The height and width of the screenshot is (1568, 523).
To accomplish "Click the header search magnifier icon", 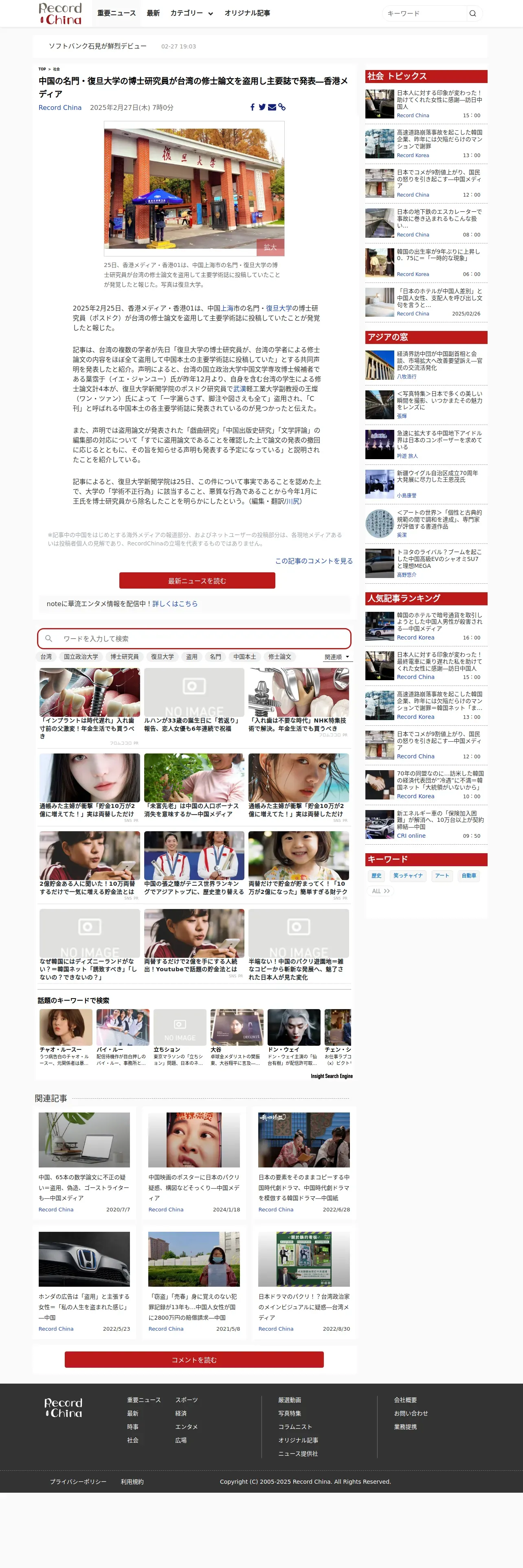I will 472,13.
